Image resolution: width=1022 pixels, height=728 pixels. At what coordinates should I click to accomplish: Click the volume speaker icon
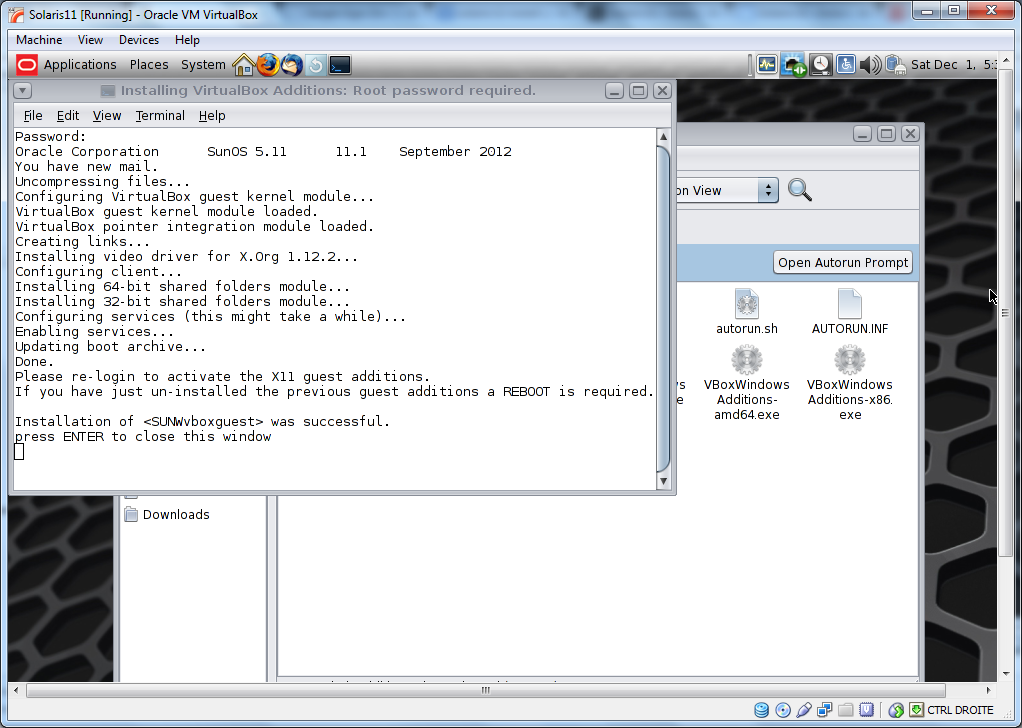coord(869,65)
